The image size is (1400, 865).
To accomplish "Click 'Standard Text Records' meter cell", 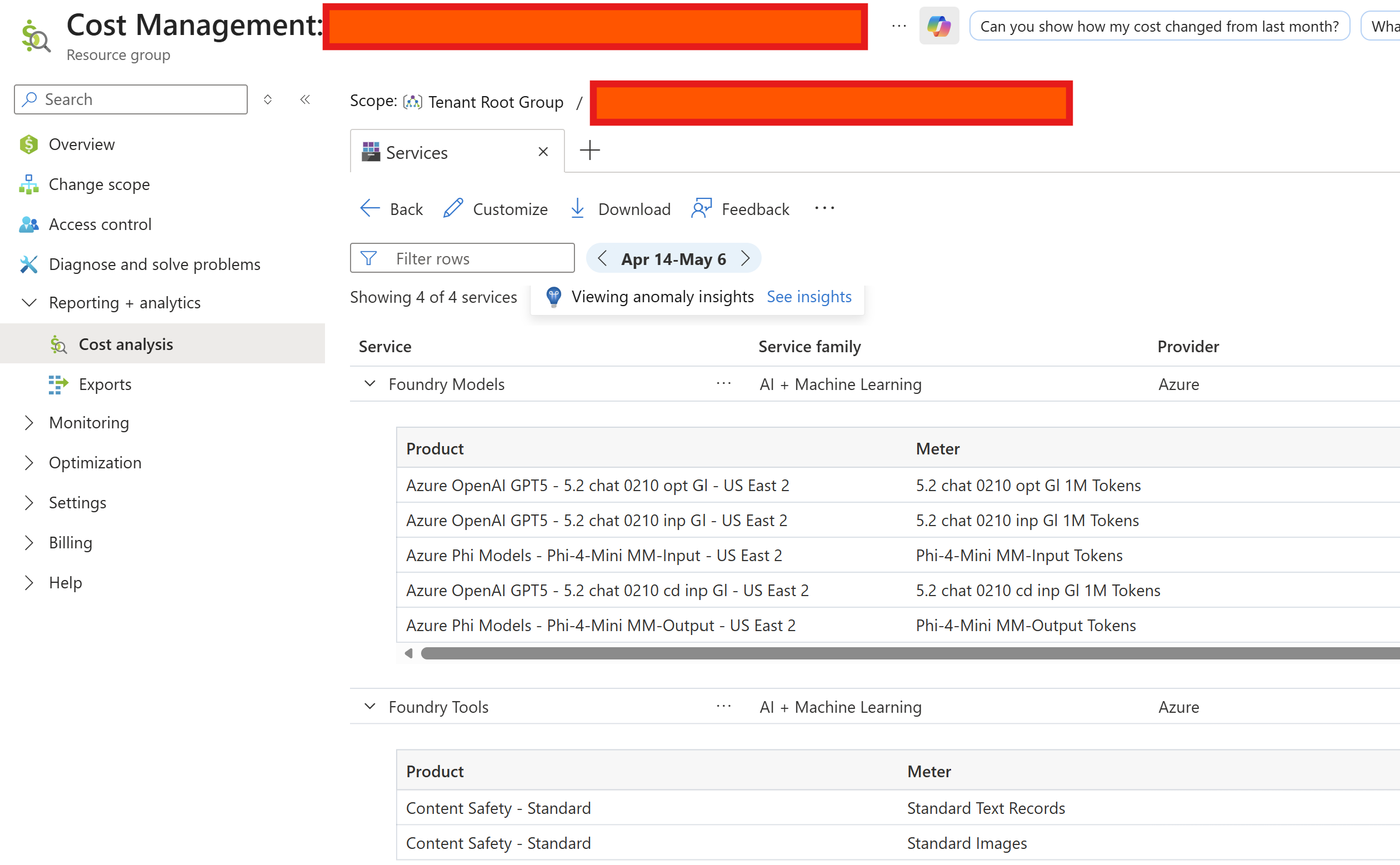I will click(986, 808).
